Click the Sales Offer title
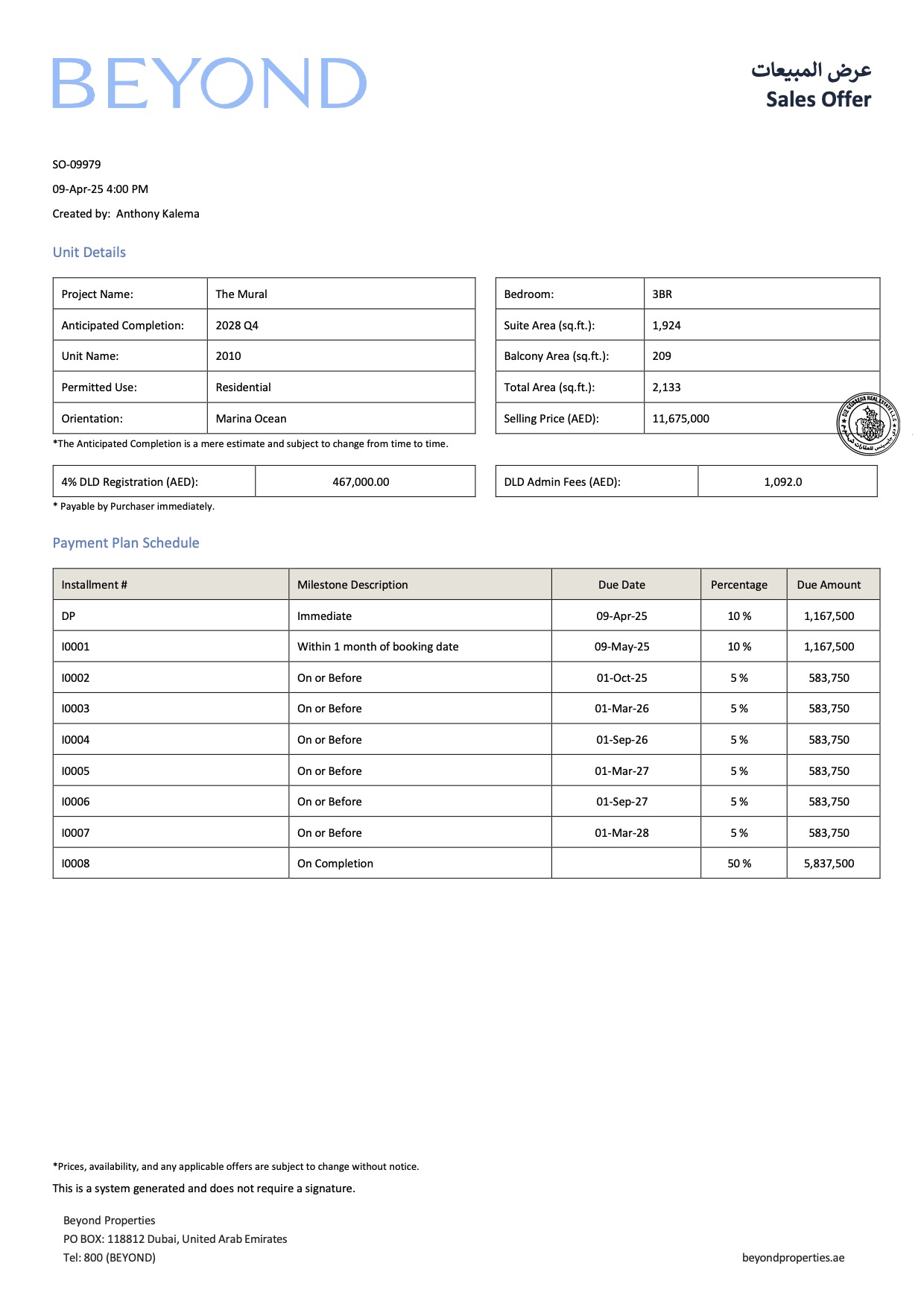The image size is (924, 1307). tap(818, 99)
